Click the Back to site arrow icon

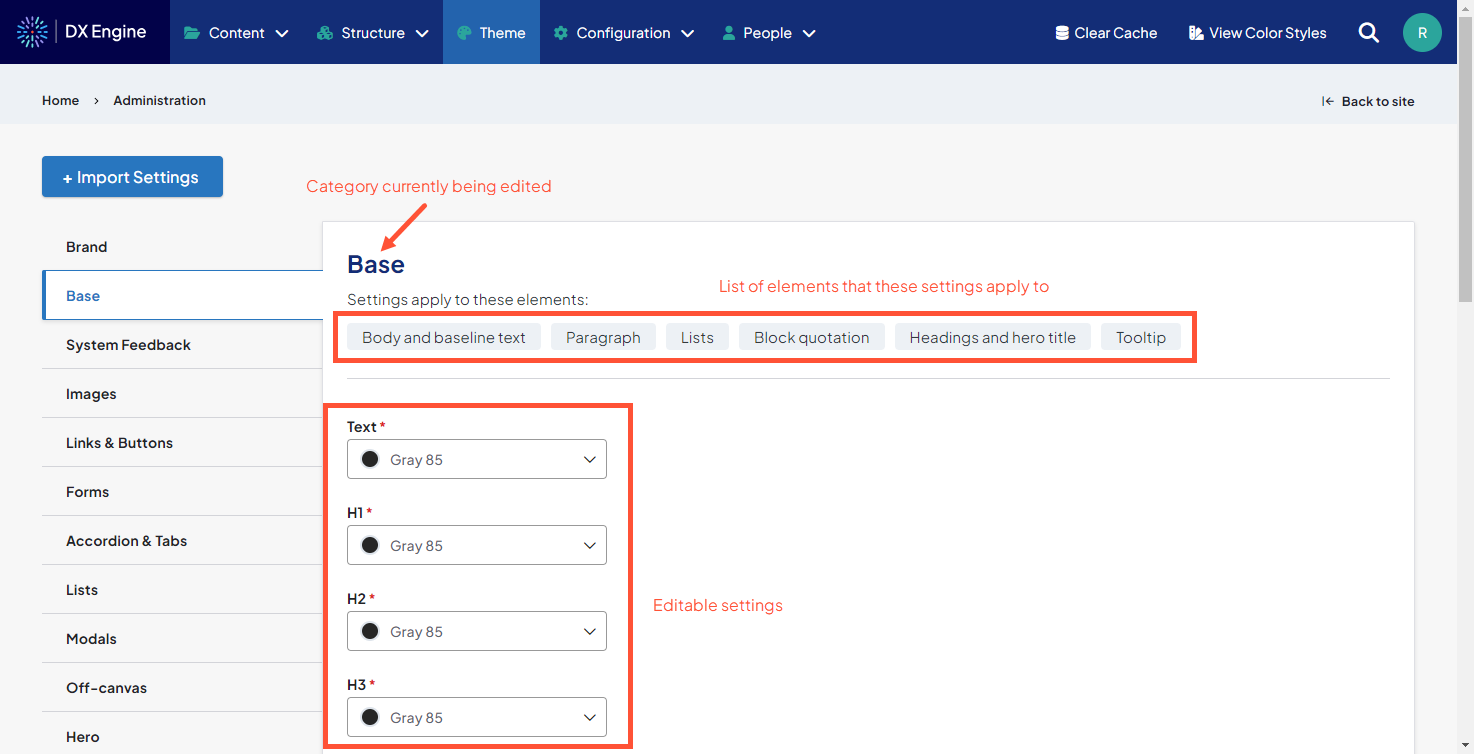1328,101
